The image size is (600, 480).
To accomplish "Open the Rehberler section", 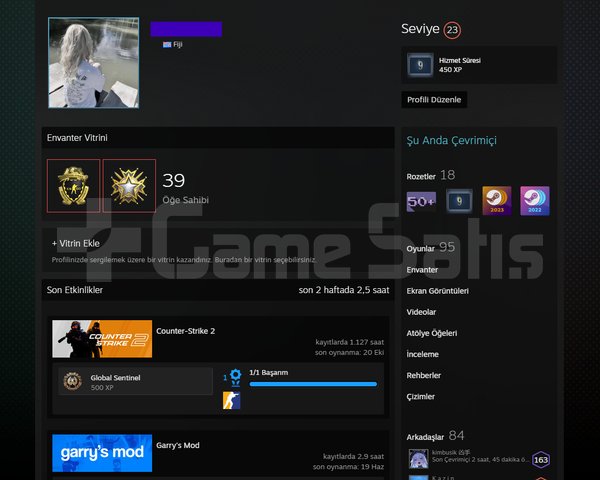I will (424, 375).
